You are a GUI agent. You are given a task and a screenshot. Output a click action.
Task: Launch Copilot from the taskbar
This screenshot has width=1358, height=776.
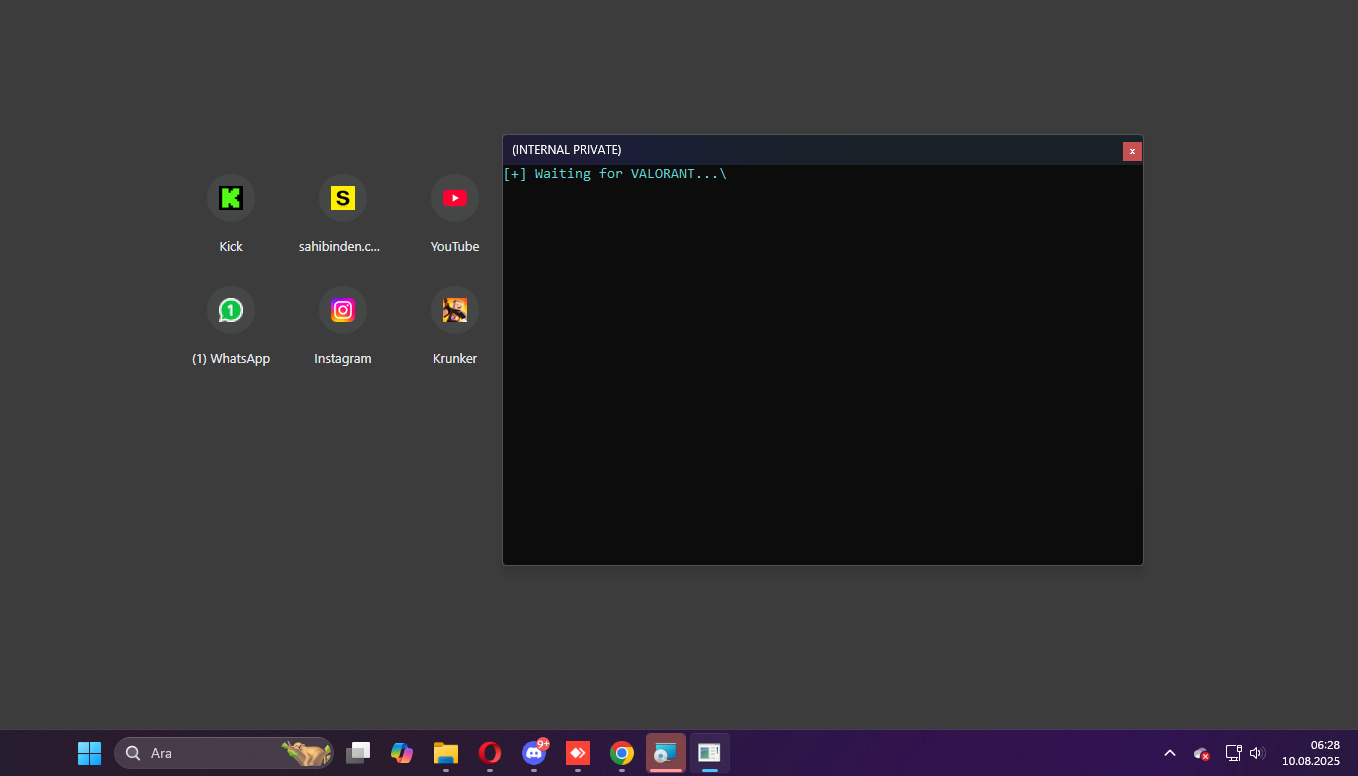coord(402,753)
